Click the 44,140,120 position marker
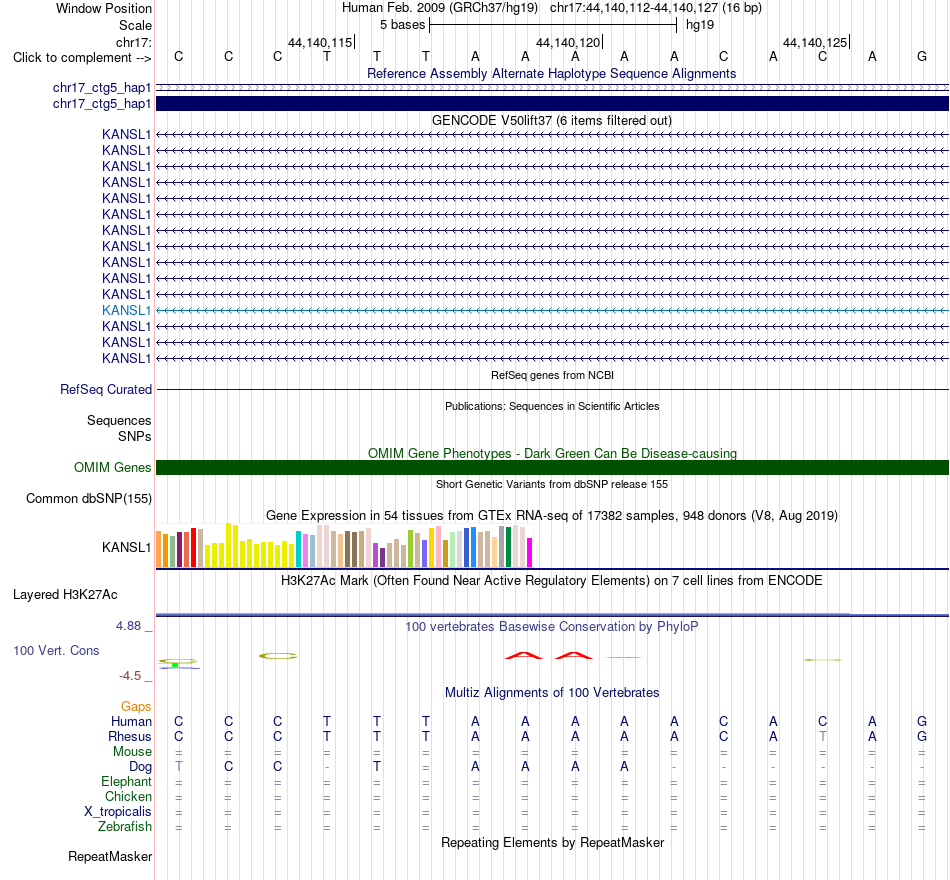 click(x=568, y=42)
